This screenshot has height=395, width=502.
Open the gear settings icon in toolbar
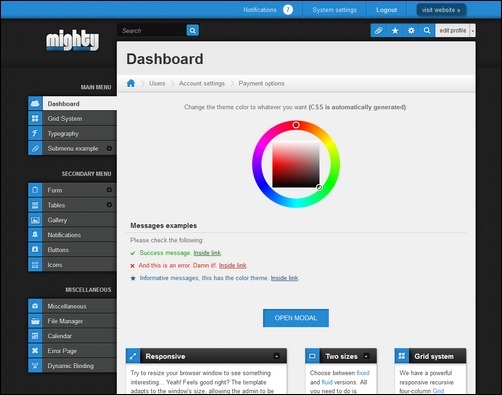(411, 31)
